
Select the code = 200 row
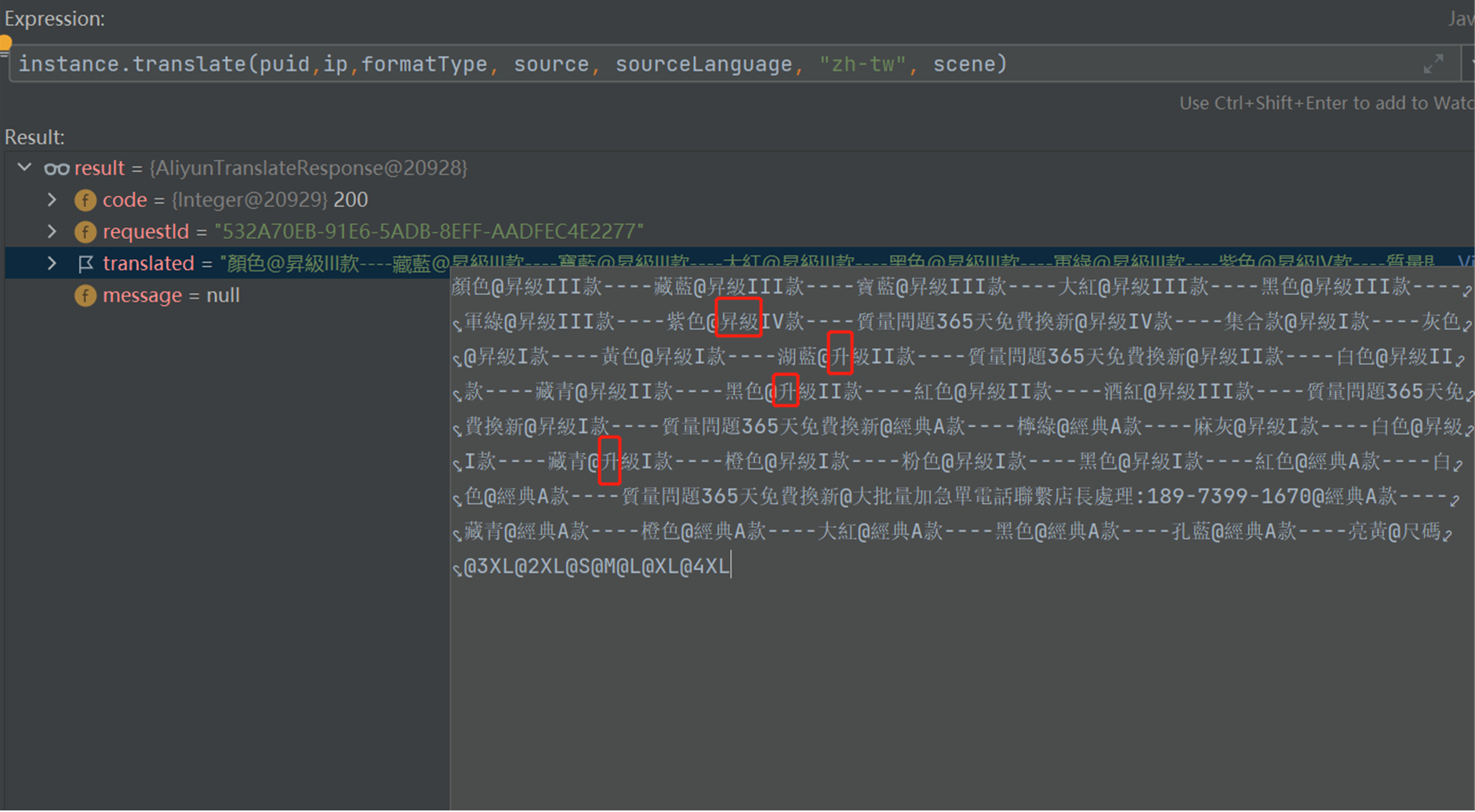[235, 200]
